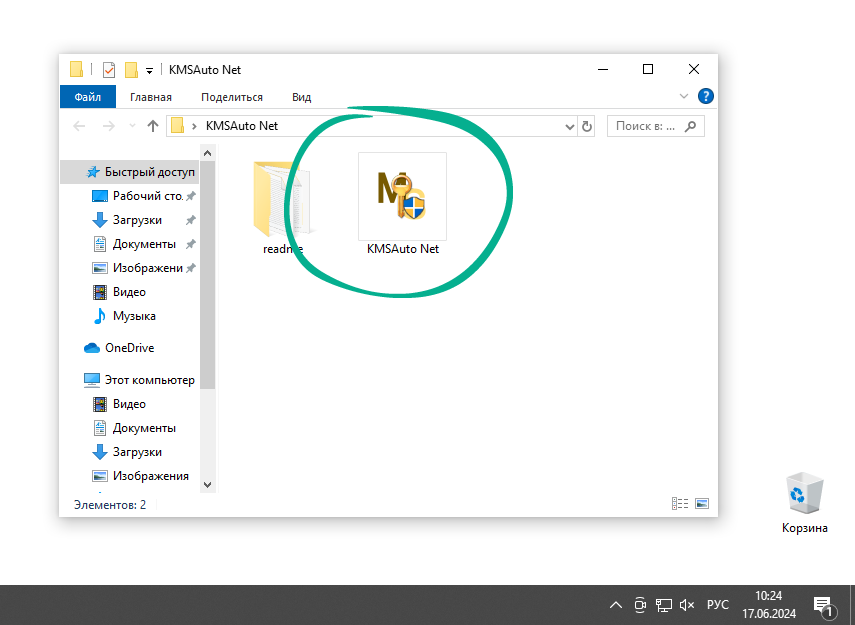Open Рабочий стол in quick access
This screenshot has width=855, height=625.
(x=143, y=196)
